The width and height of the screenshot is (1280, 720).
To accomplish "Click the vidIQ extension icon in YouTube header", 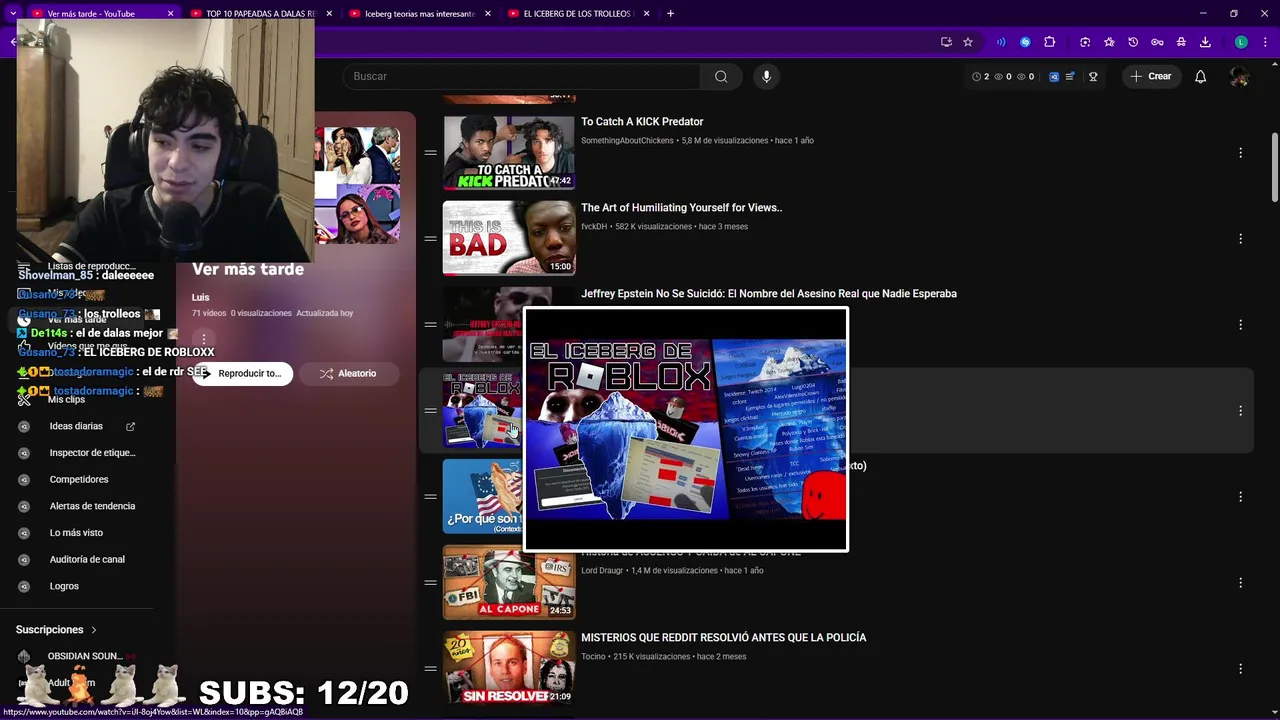I will (x=1054, y=76).
